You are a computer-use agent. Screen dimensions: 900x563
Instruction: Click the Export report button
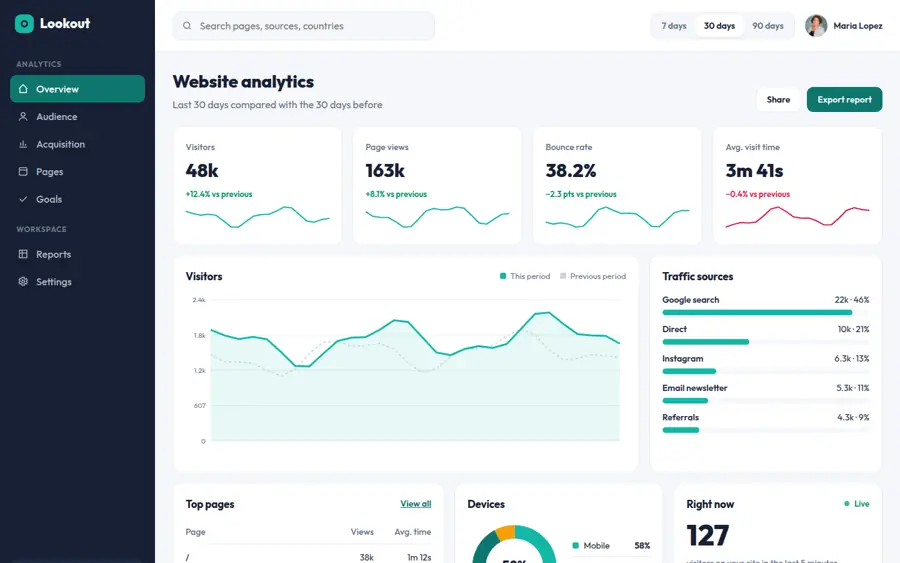tap(844, 99)
